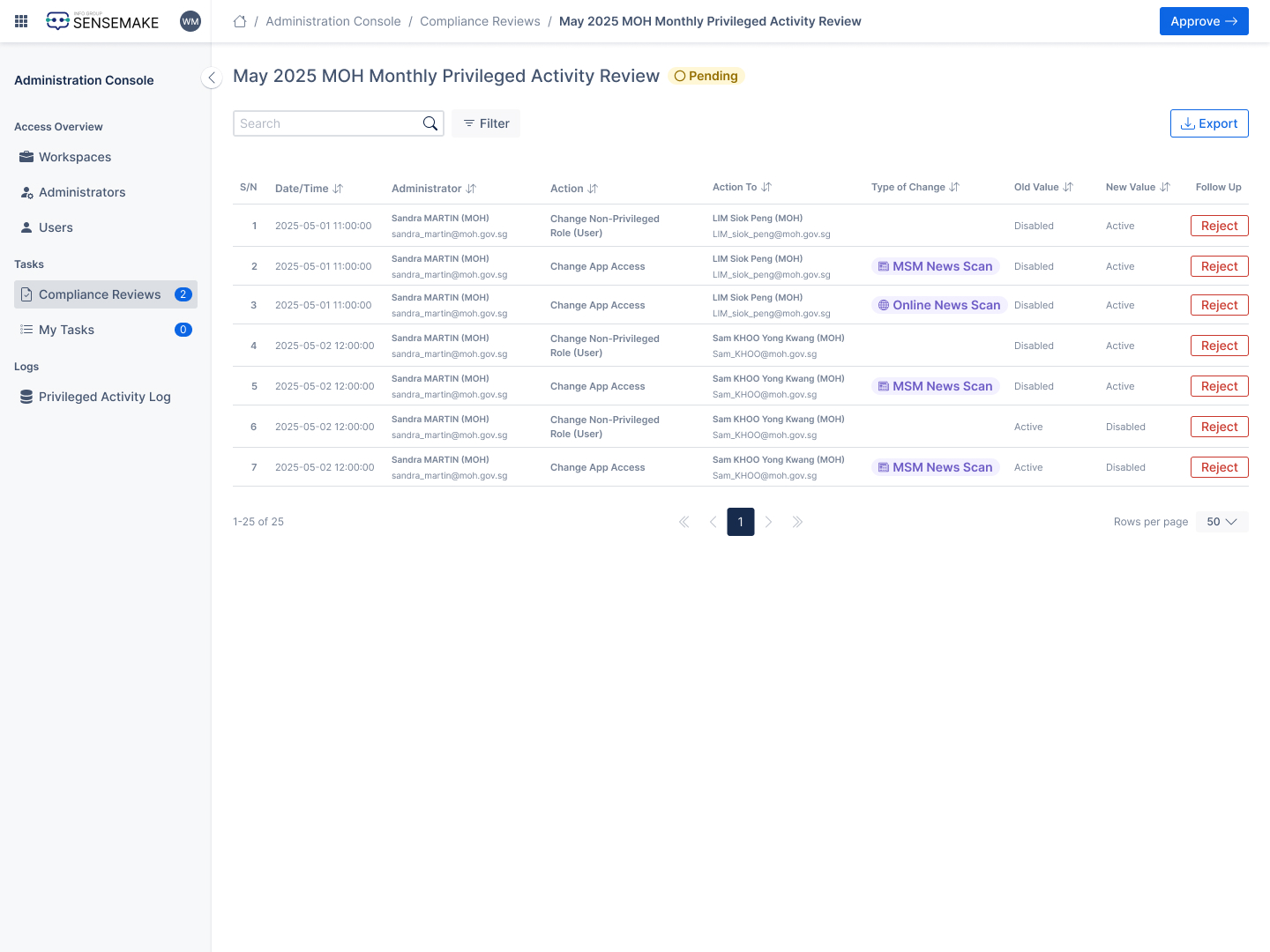Screen dimensions: 1270x952
Task: Collapse the sidebar with the chevron button
Action: coord(212,78)
